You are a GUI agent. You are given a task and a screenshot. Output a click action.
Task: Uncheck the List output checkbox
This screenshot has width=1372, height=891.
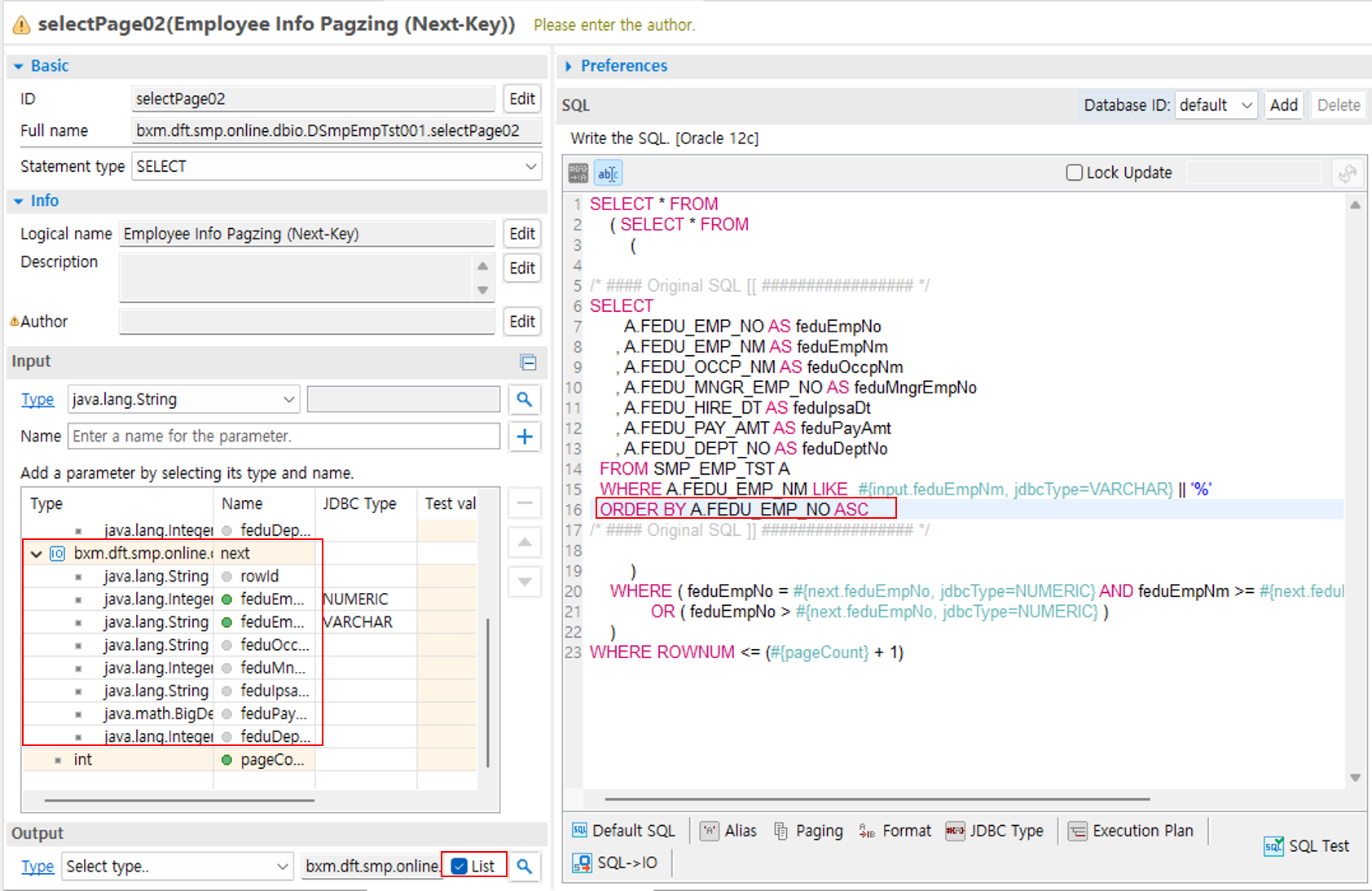(x=460, y=866)
